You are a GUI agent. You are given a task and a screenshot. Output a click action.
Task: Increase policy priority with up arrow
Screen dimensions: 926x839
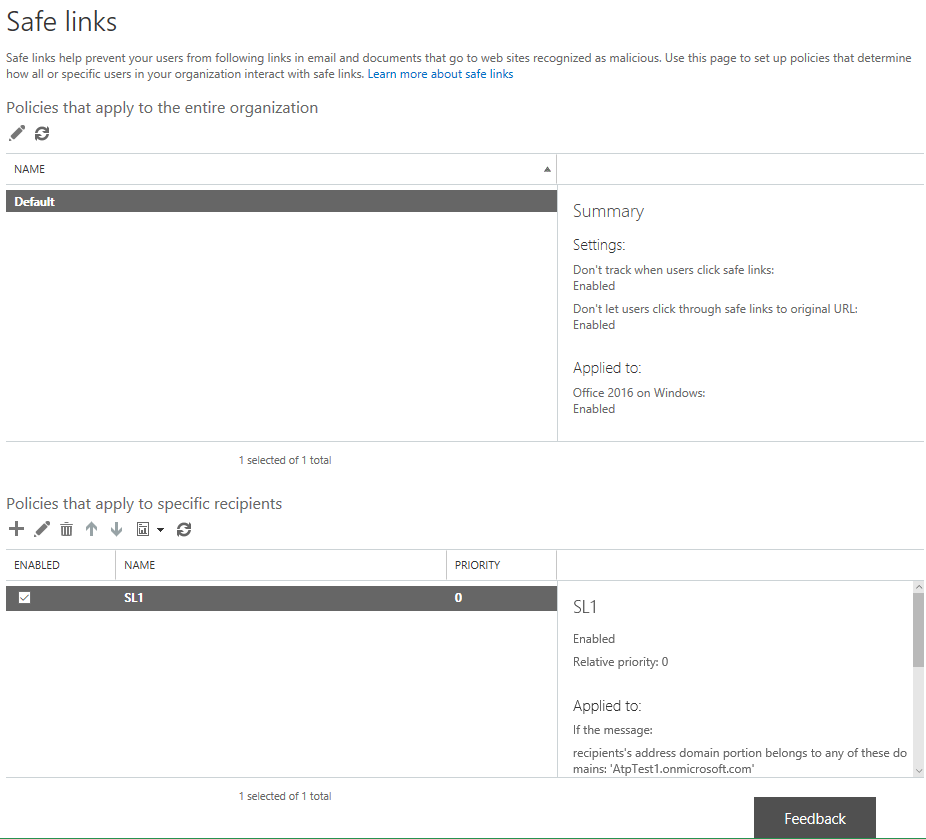point(91,529)
